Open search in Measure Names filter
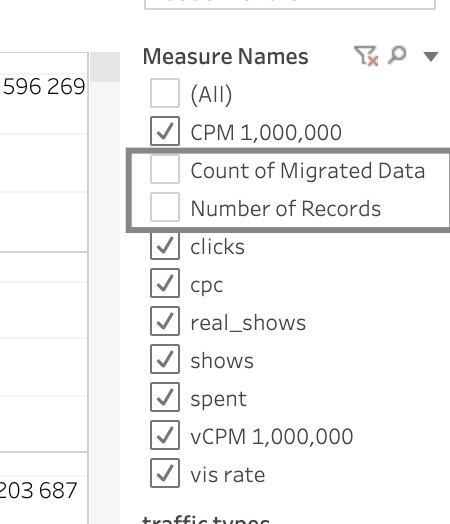Screen dimensions: 450x524 click(x=397, y=55)
